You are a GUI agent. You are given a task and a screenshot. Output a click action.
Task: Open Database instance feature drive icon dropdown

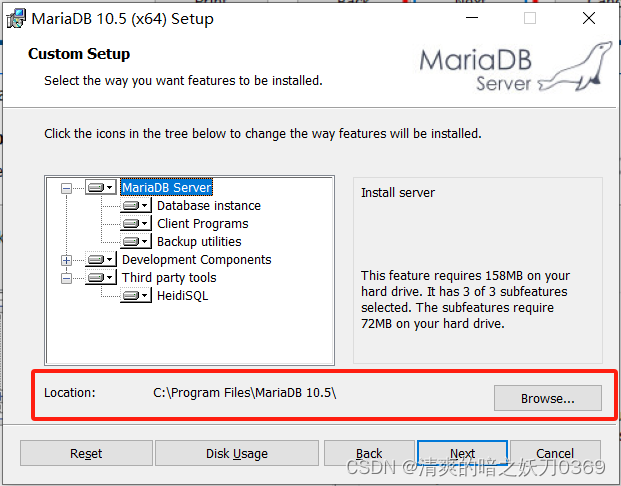[x=136, y=206]
